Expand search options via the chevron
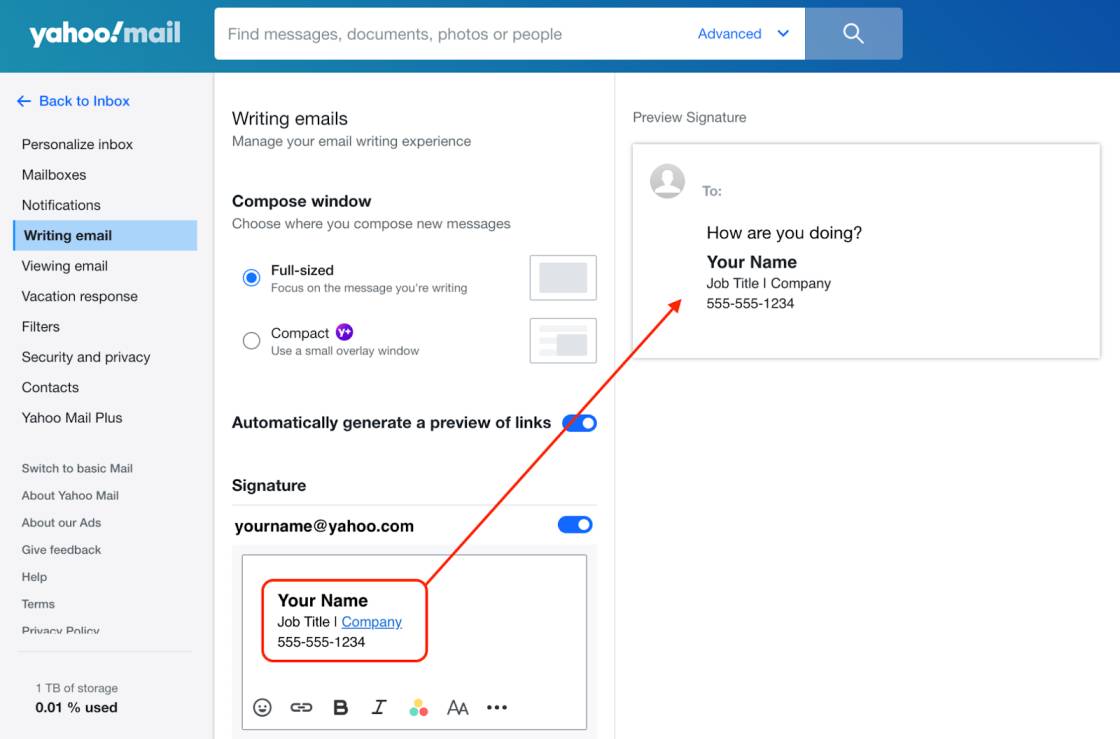Screen dimensions: 1120x739 (x=783, y=33)
